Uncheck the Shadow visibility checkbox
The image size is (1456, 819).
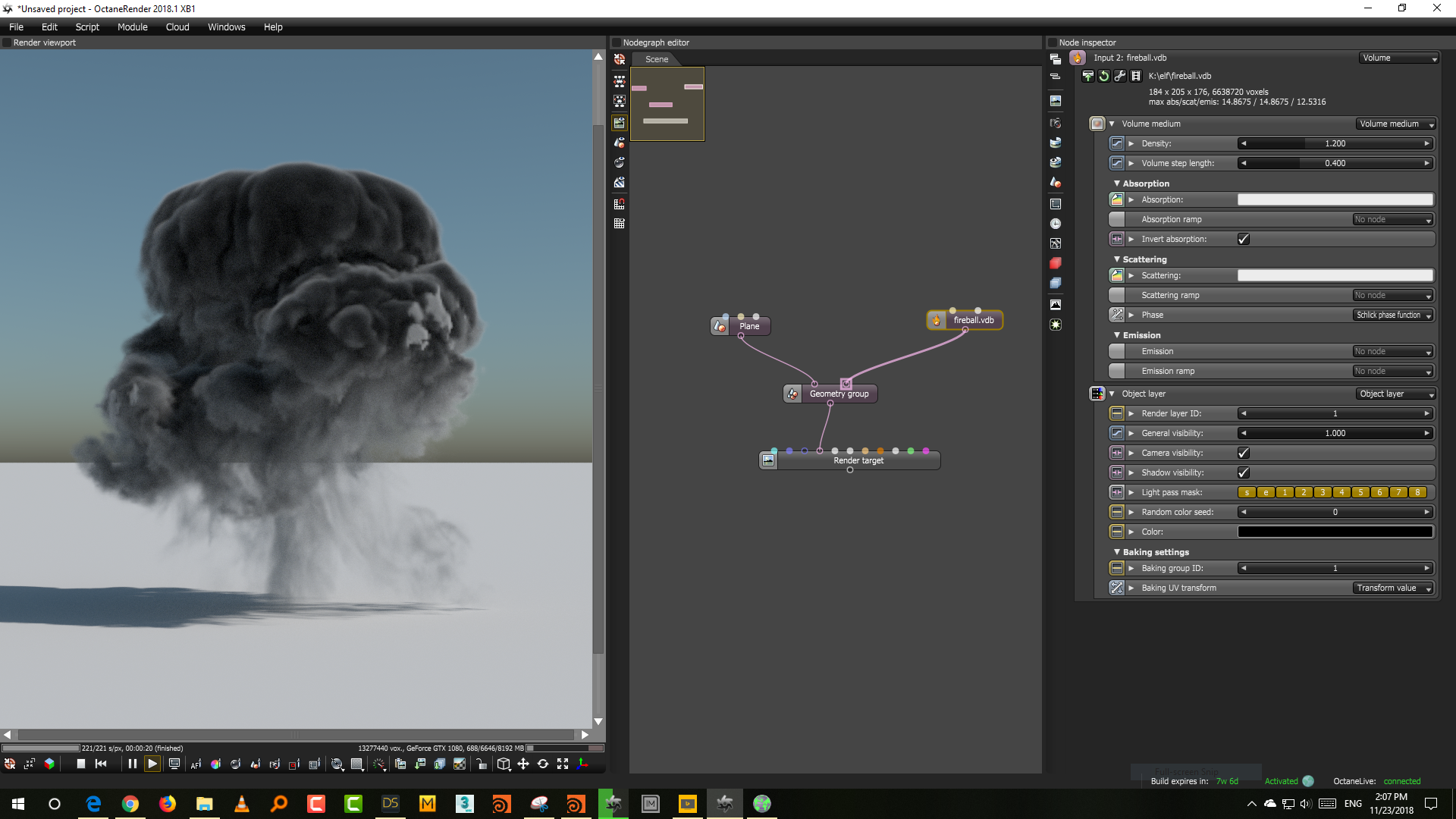pyautogui.click(x=1244, y=472)
